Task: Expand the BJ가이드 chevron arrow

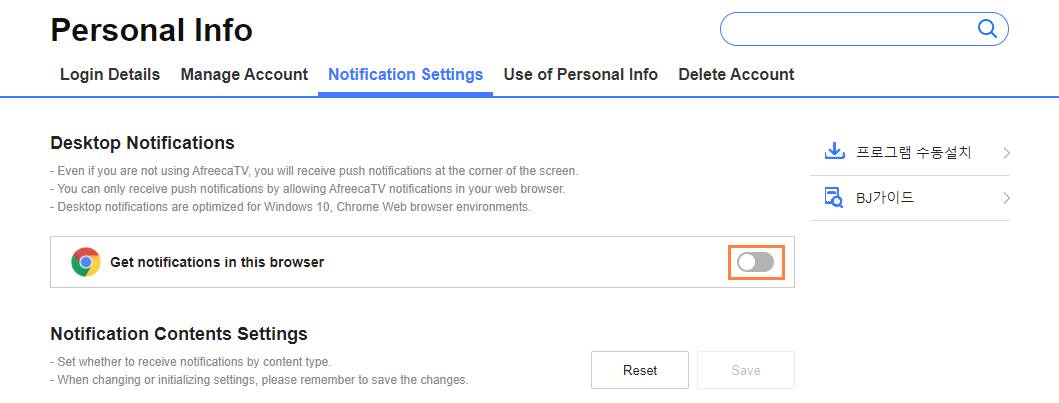Action: (x=1006, y=198)
